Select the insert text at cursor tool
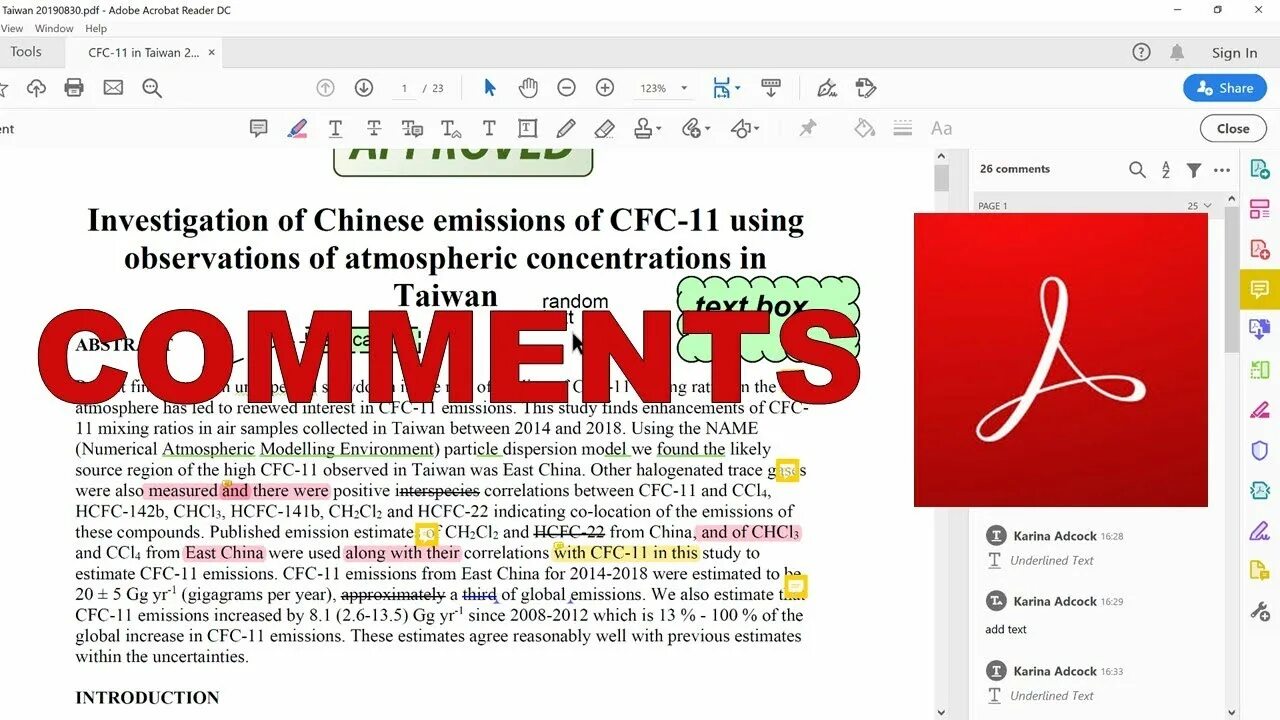Viewport: 1280px width, 720px height. click(451, 128)
